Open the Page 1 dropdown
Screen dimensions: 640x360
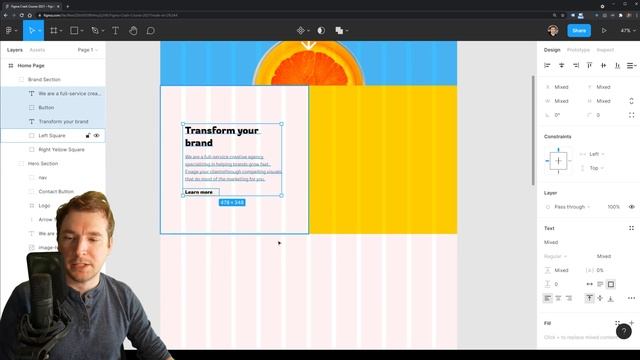pyautogui.click(x=88, y=50)
